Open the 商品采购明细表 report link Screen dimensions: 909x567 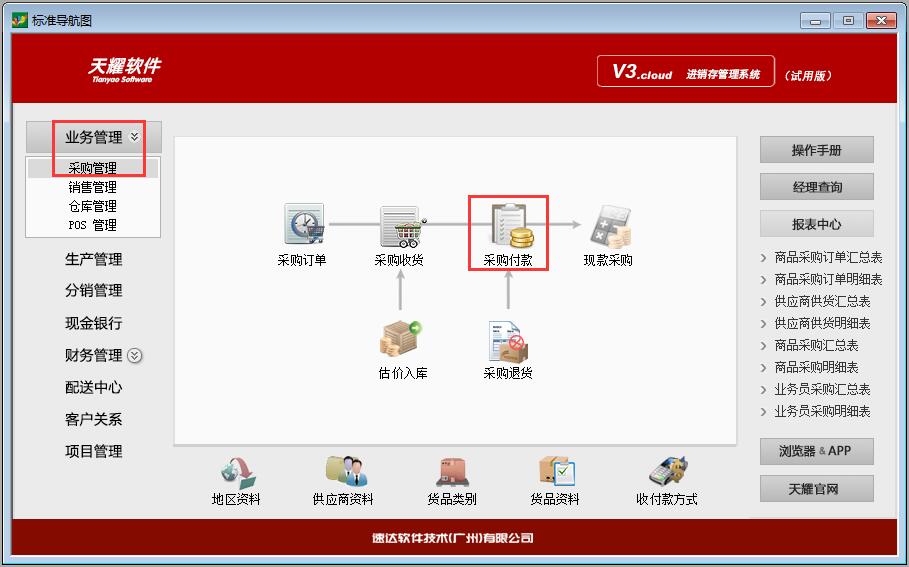(816, 368)
